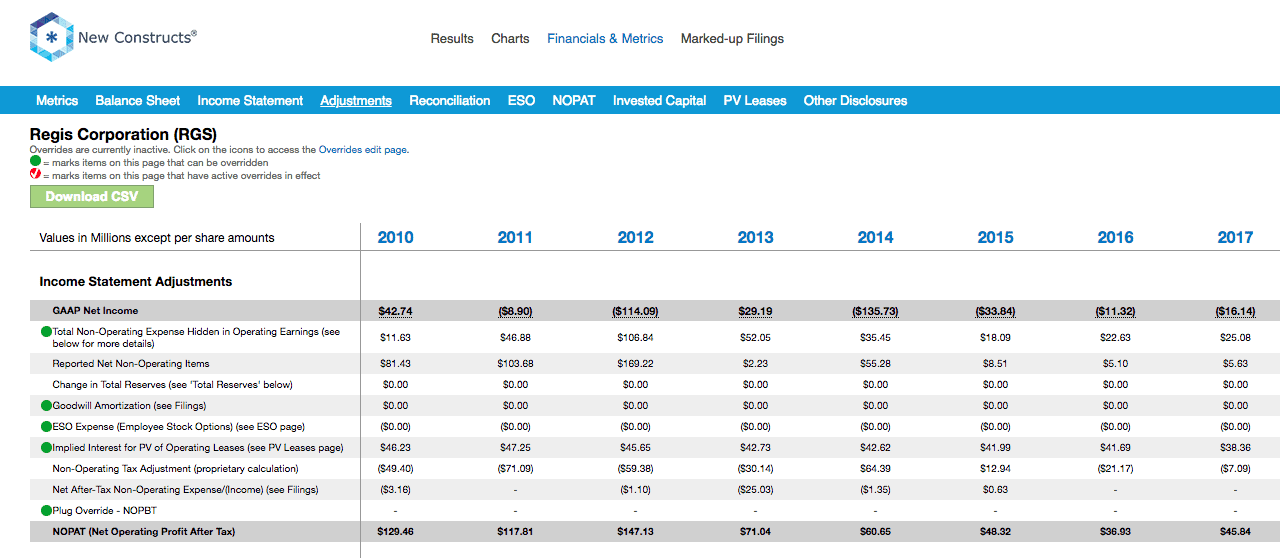Click the Download CSV button
Screen dimensions: 1280x558
coord(92,197)
